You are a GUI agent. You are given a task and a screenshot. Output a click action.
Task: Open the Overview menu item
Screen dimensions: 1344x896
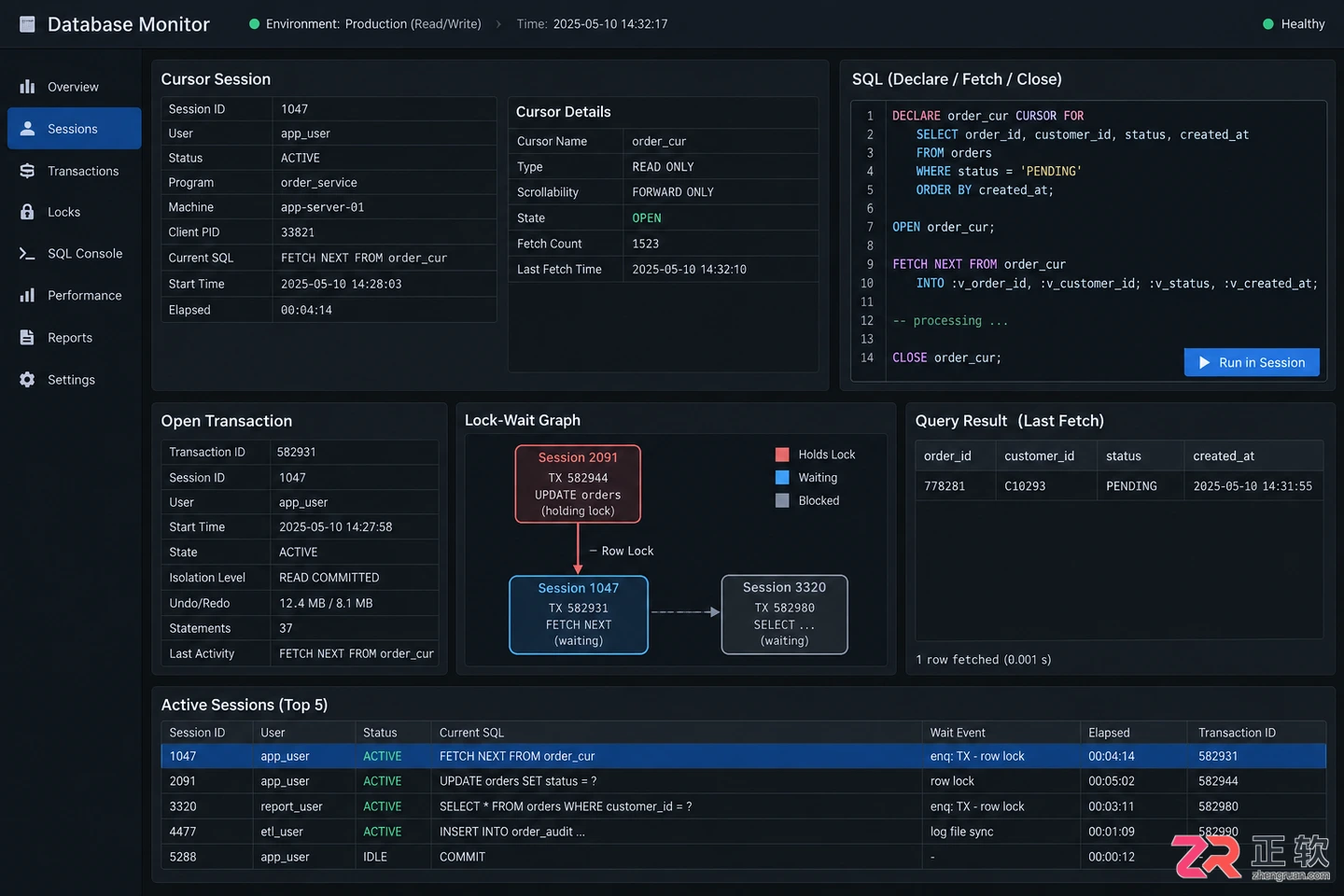pyautogui.click(x=75, y=87)
